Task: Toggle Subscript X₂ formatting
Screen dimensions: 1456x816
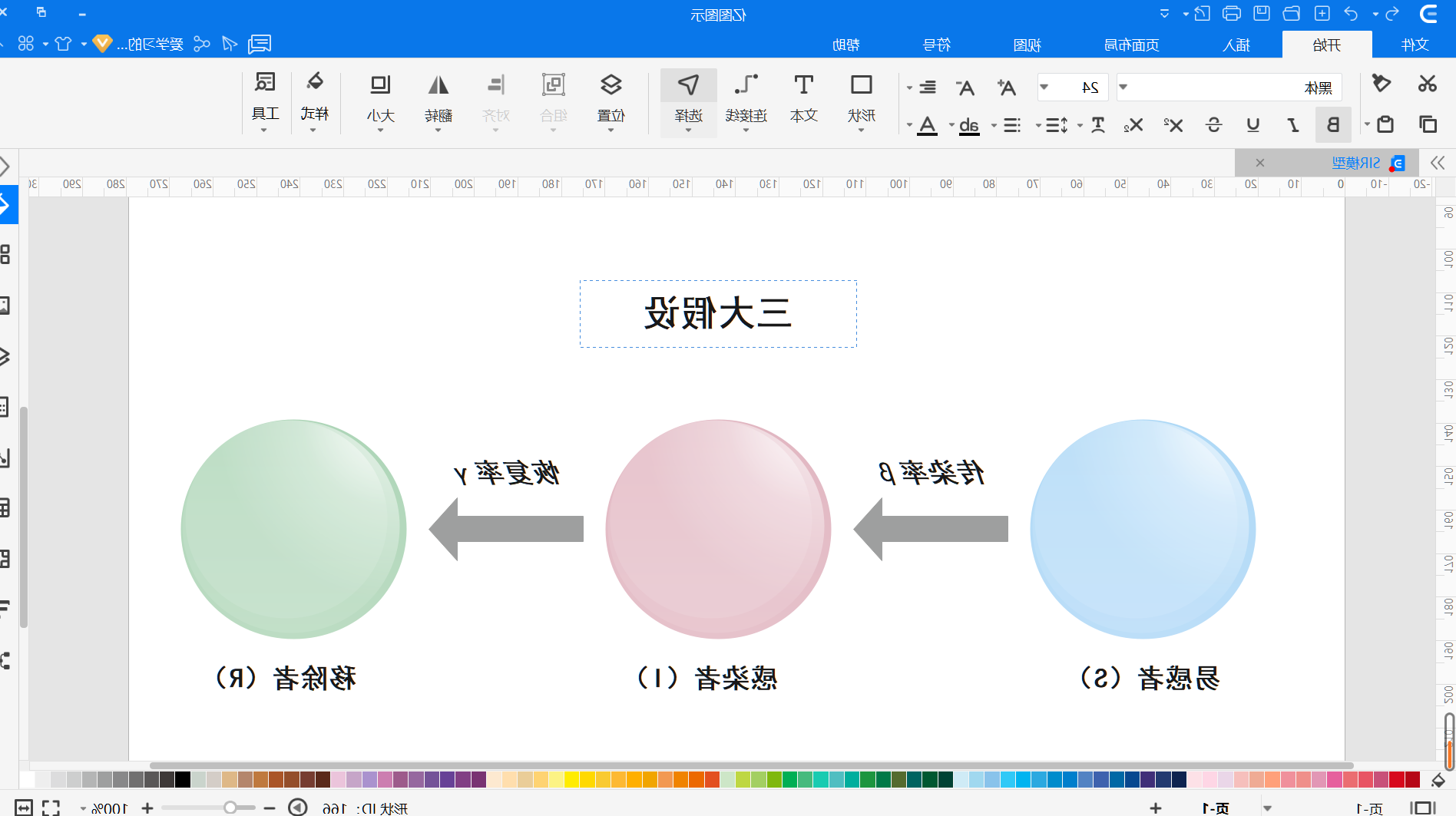Action: (x=1133, y=124)
